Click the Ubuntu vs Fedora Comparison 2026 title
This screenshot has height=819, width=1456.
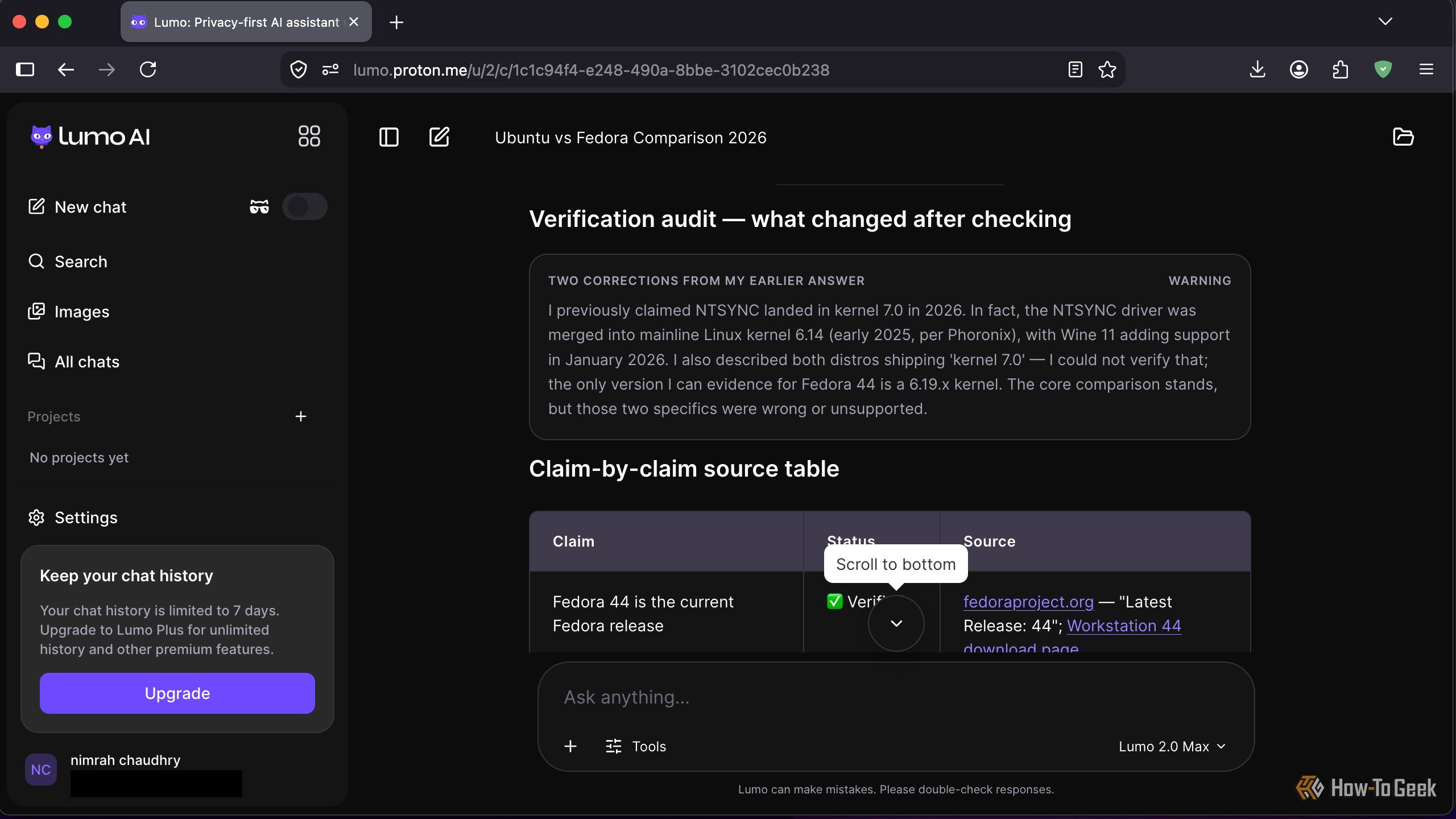pyautogui.click(x=631, y=138)
